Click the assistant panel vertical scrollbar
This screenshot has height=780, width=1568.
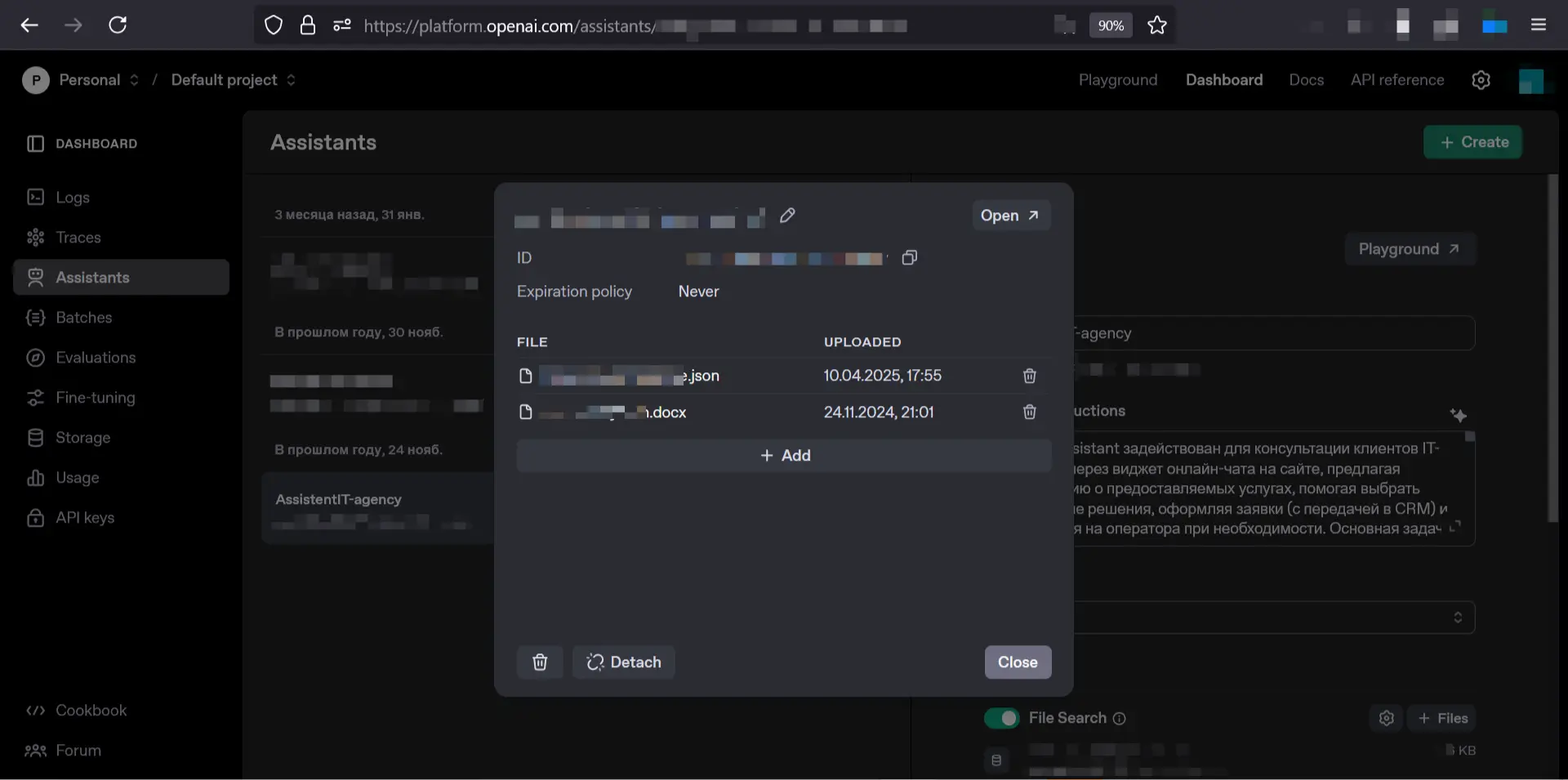coord(1553,349)
